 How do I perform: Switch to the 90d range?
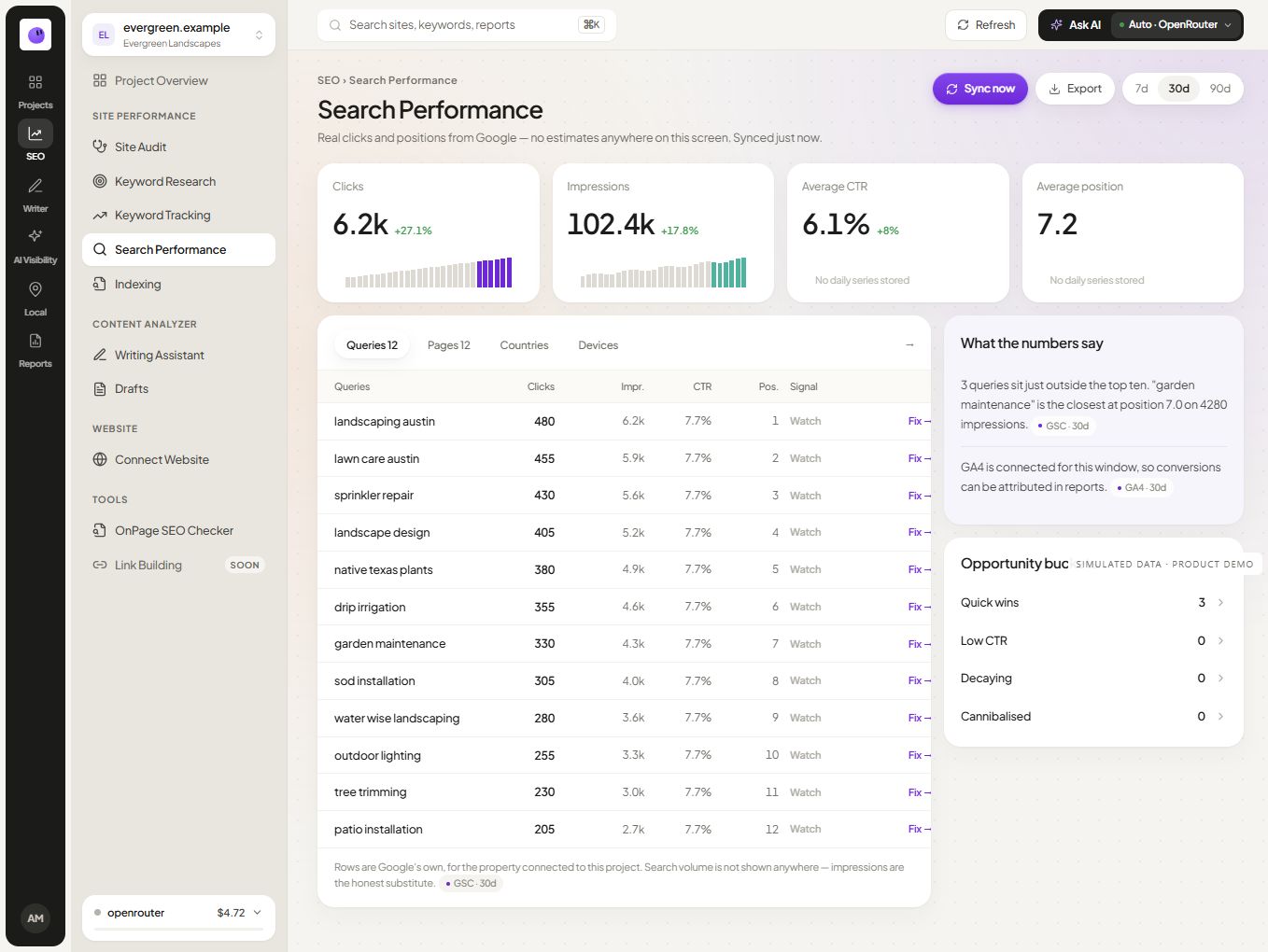coord(1220,89)
